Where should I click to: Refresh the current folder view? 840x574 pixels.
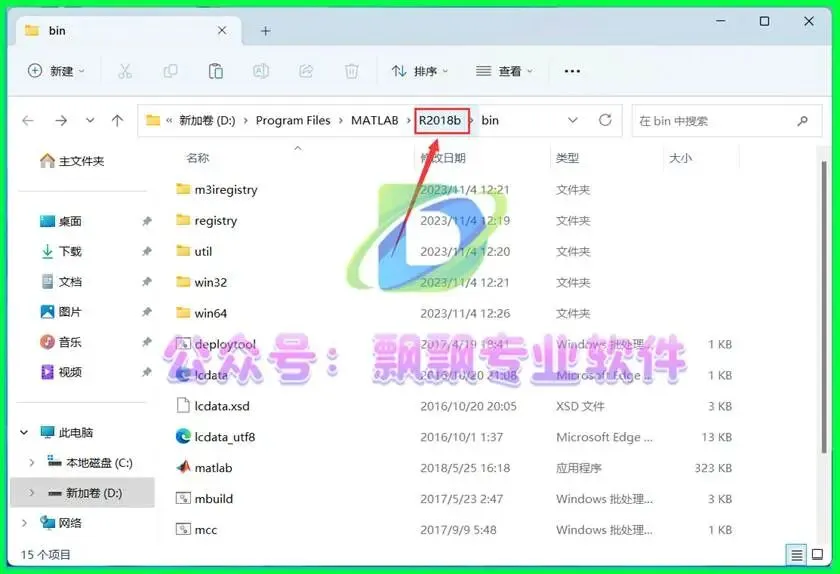pyautogui.click(x=605, y=120)
